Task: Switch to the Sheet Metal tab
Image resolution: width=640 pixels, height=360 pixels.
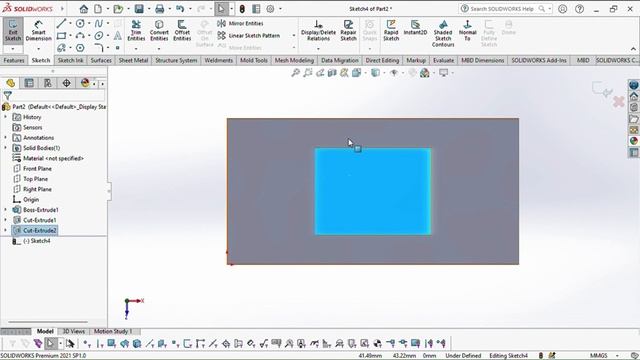Action: coord(133,60)
